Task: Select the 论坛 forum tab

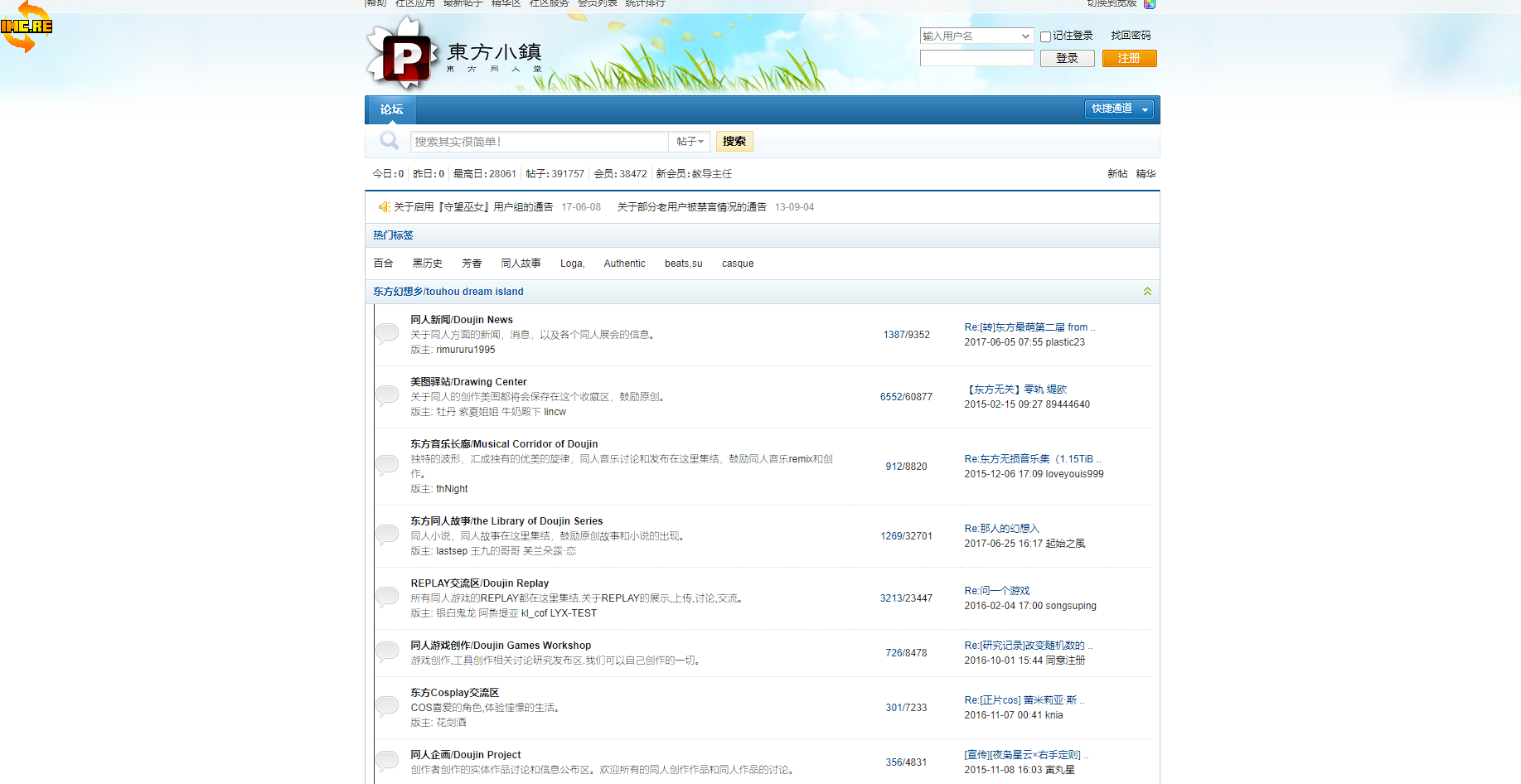Action: [x=391, y=109]
